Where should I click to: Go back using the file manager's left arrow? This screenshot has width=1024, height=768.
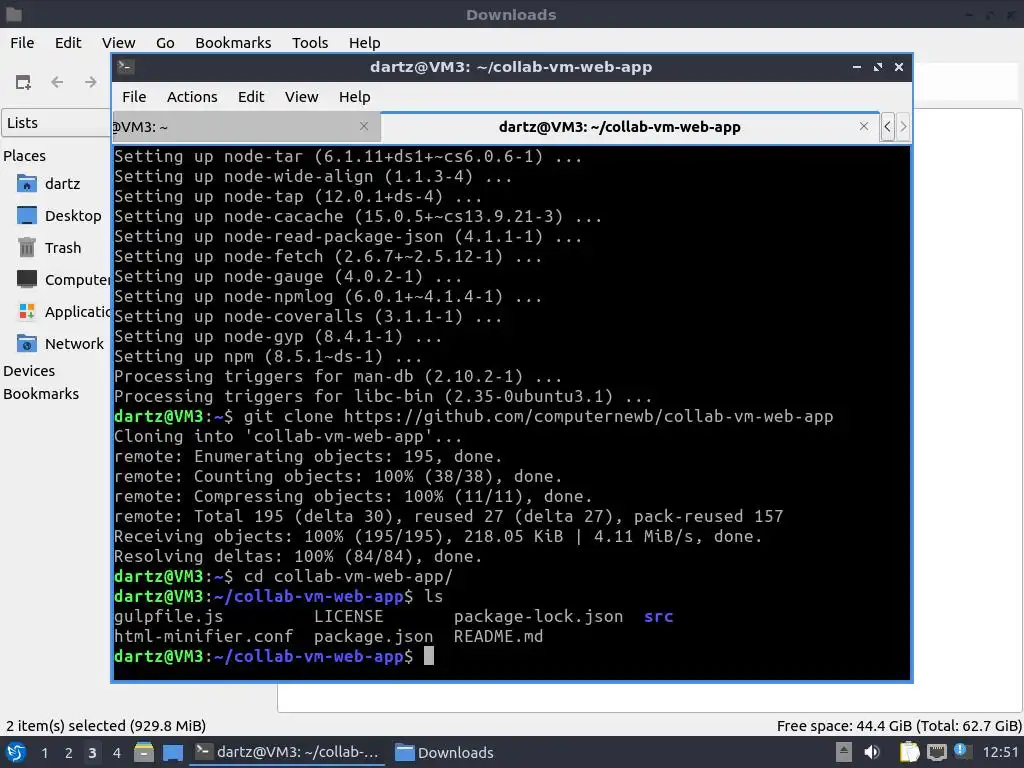[x=57, y=82]
